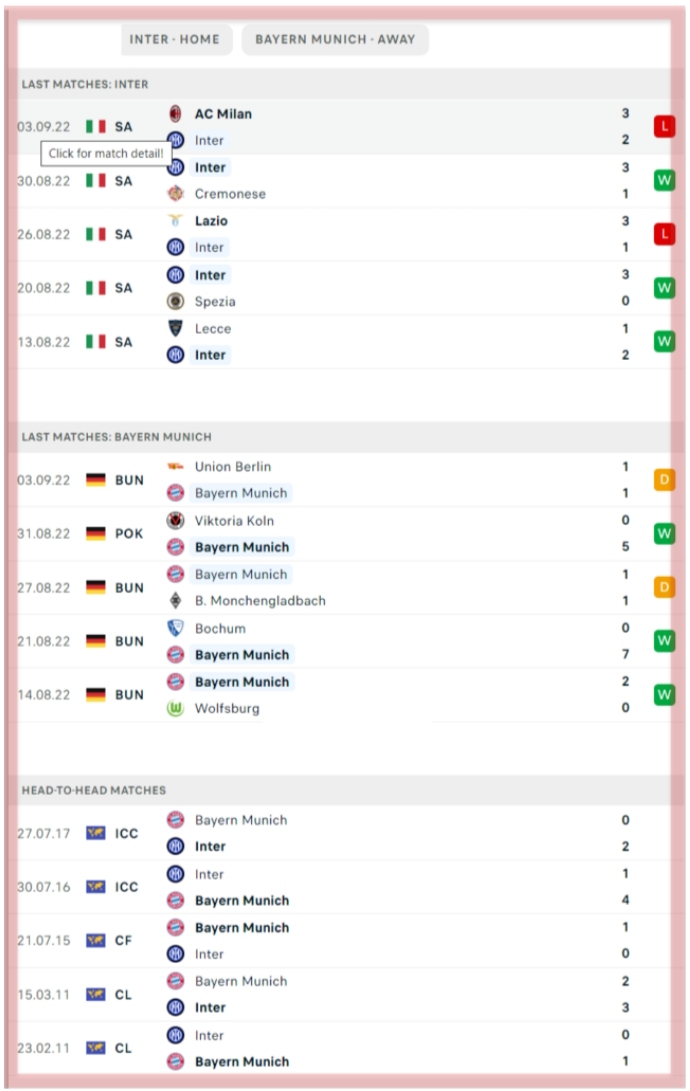Switch to Bayern Munich - Away tab
Viewport: 690px width, 1091px height.
pyautogui.click(x=335, y=40)
